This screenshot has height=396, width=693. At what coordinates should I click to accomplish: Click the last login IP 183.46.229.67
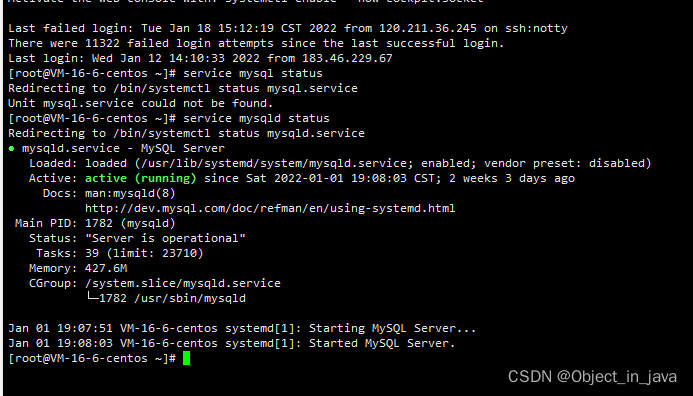coord(347,58)
